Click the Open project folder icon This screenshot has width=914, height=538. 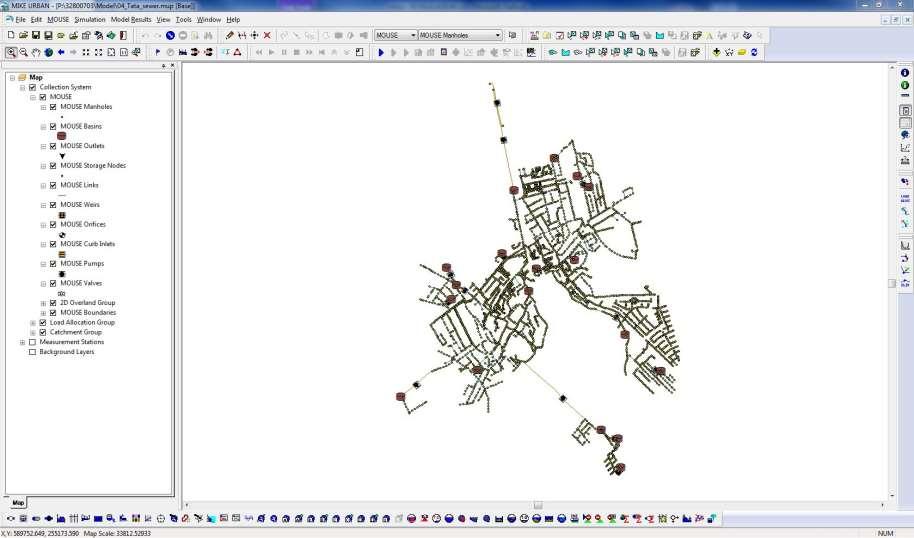click(x=23, y=36)
